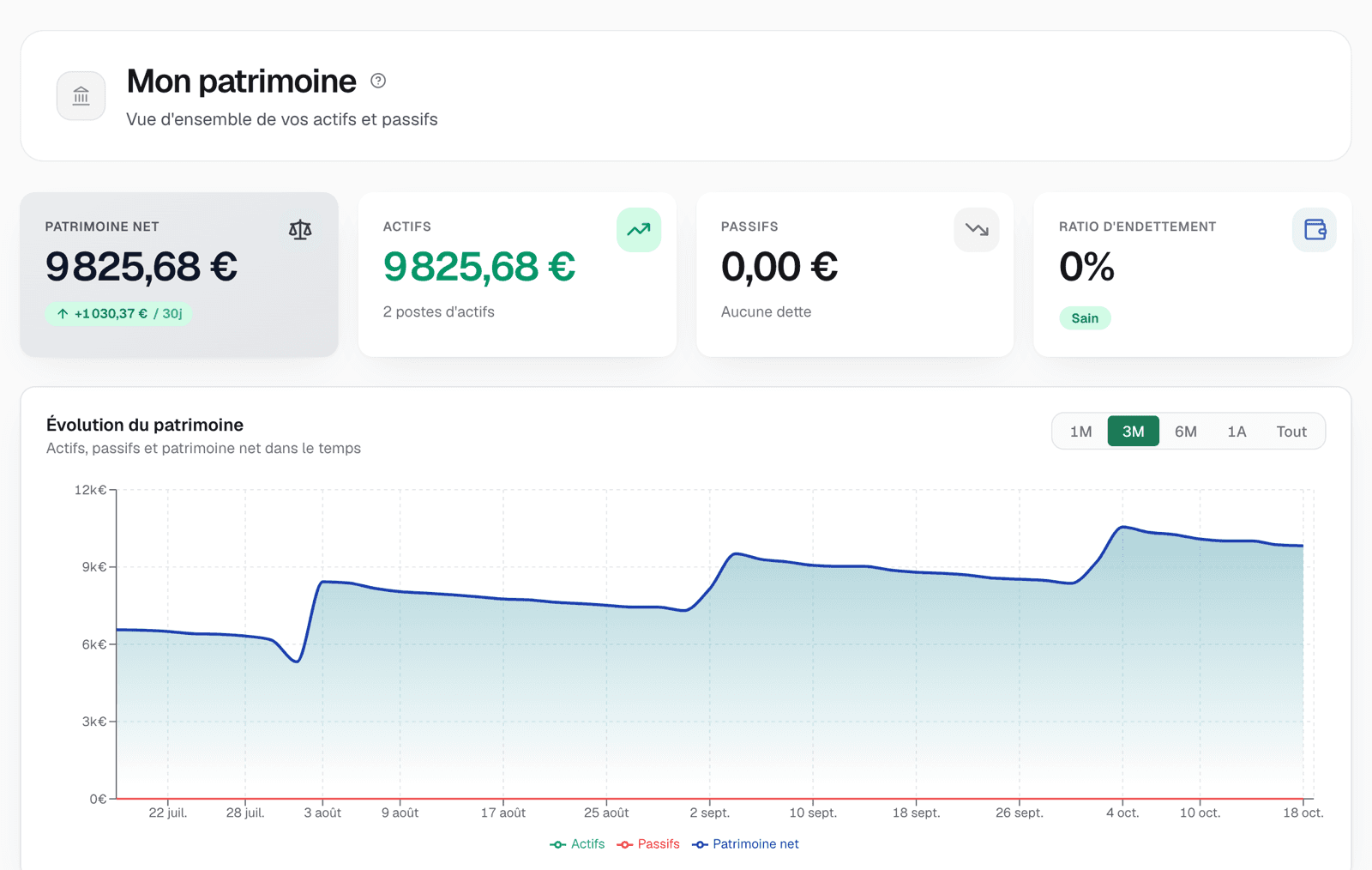The image size is (1372, 870).
Task: Click the 9k€ label on the vertical axis
Action: click(x=94, y=567)
